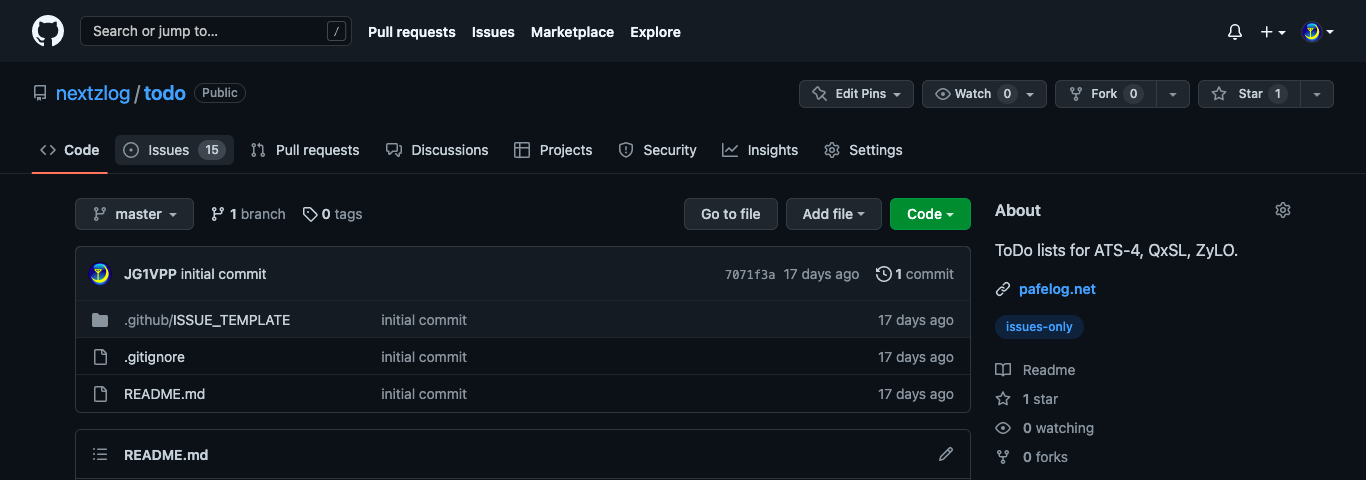Switch to the Discussions tab

[x=437, y=150]
